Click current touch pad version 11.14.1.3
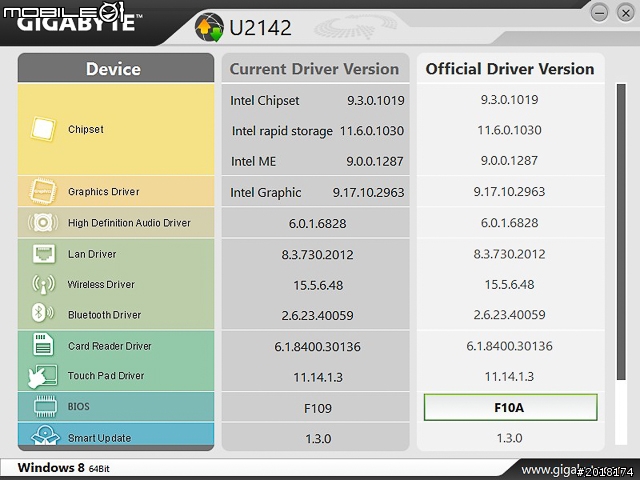Screen dimensions: 640x480 pyautogui.click(x=318, y=377)
